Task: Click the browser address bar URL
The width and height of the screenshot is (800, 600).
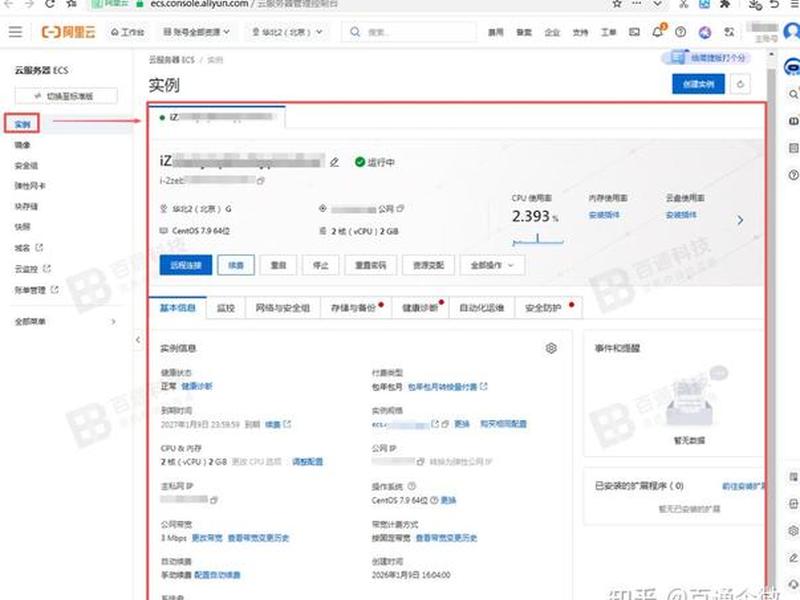Action: click(x=199, y=4)
